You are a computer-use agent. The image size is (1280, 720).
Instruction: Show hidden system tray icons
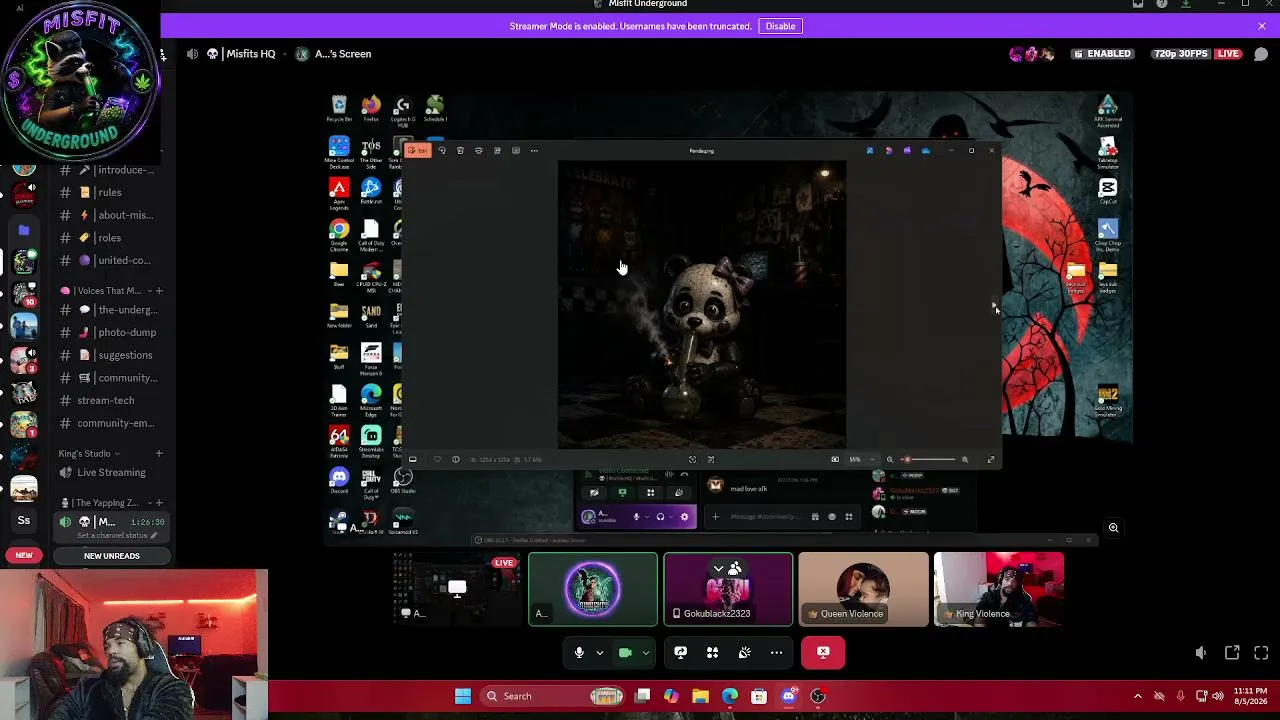point(1137,696)
